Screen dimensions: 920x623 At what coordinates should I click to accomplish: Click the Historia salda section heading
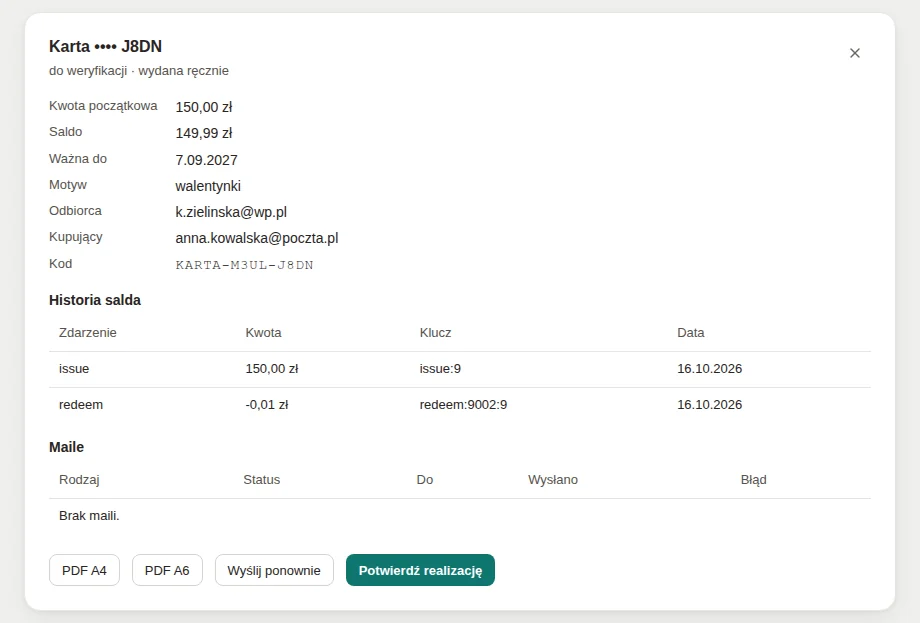[95, 300]
